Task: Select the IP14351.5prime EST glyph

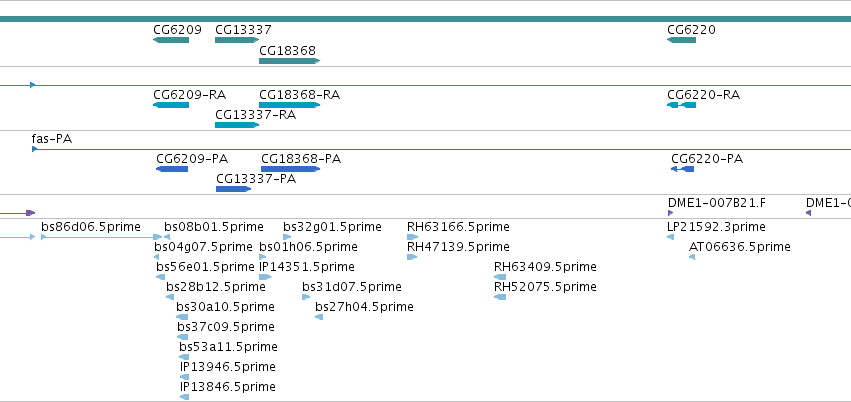Action: 265,277
